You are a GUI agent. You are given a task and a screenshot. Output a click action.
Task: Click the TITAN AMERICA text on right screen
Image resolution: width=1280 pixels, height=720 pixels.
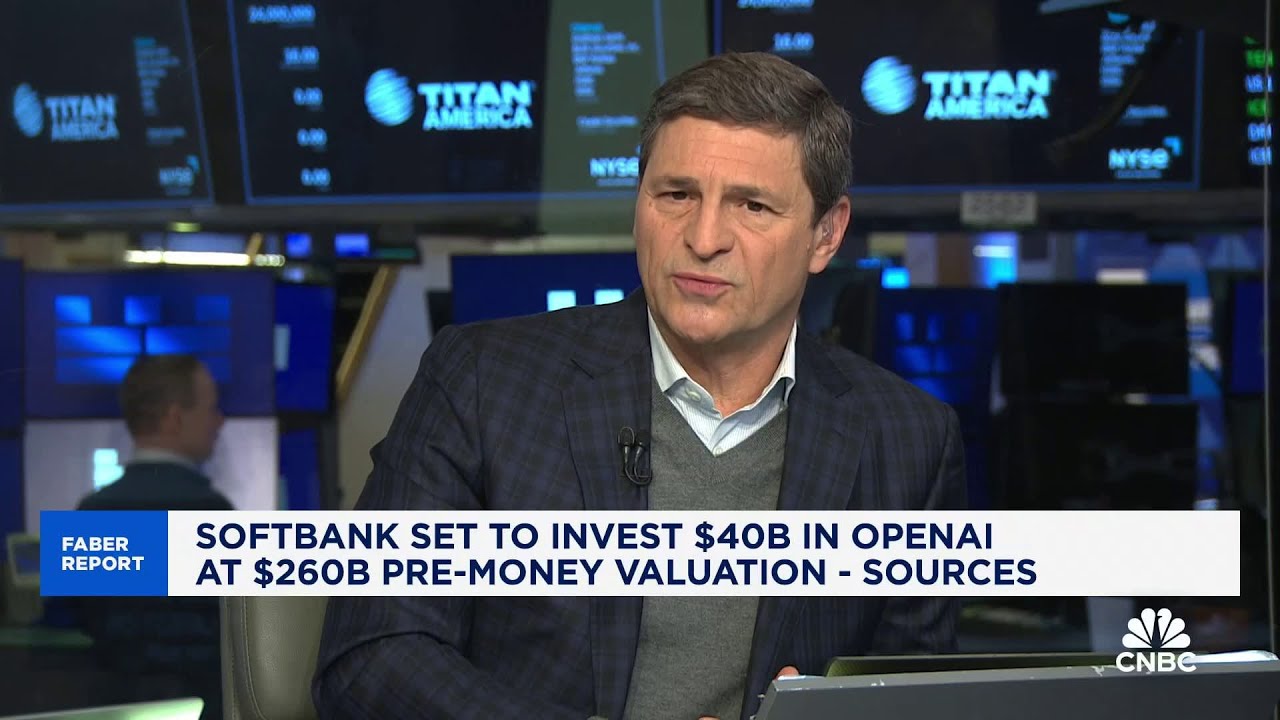pyautogui.click(x=987, y=94)
